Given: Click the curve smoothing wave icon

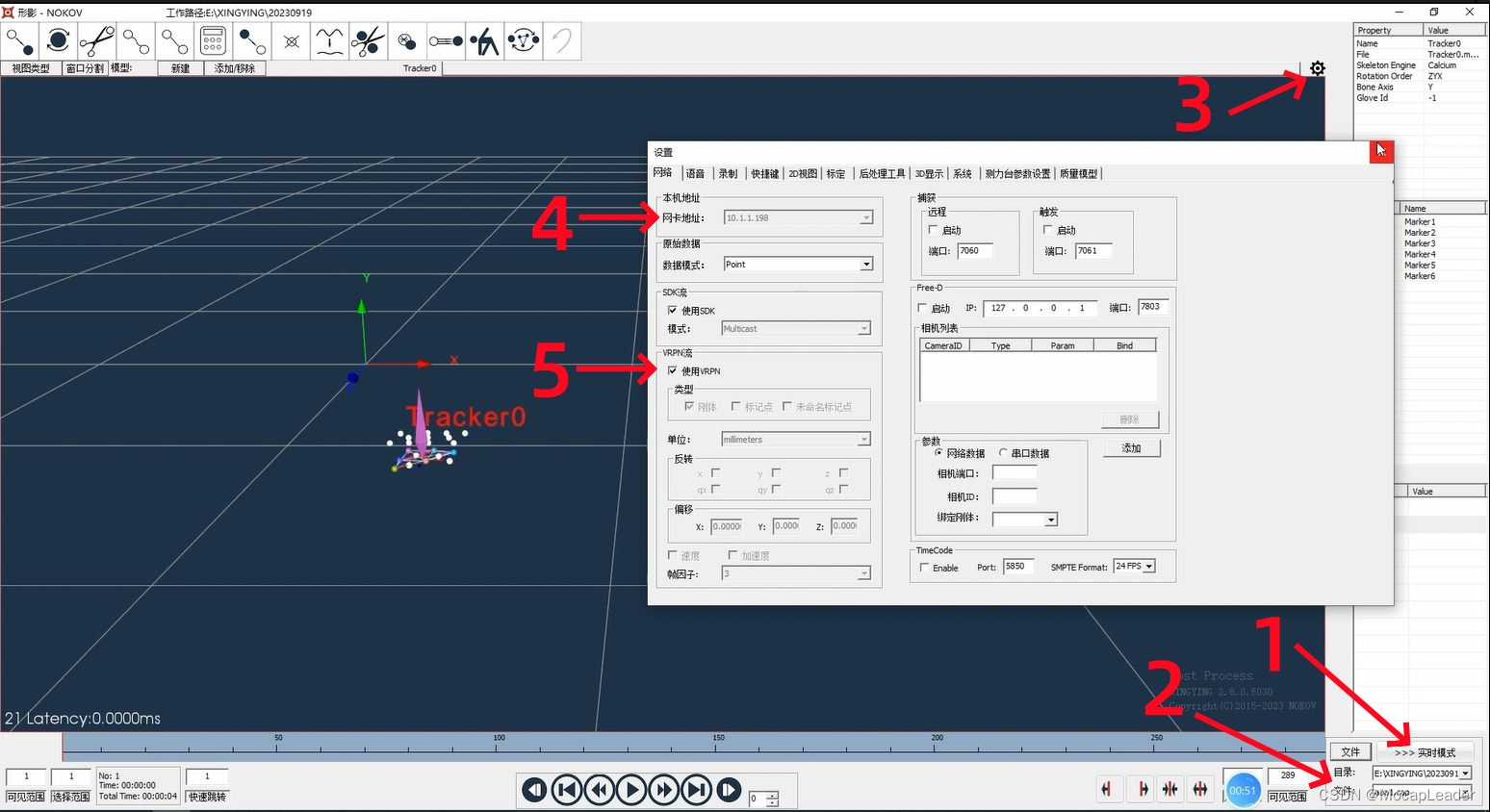Looking at the screenshot, I should [329, 41].
